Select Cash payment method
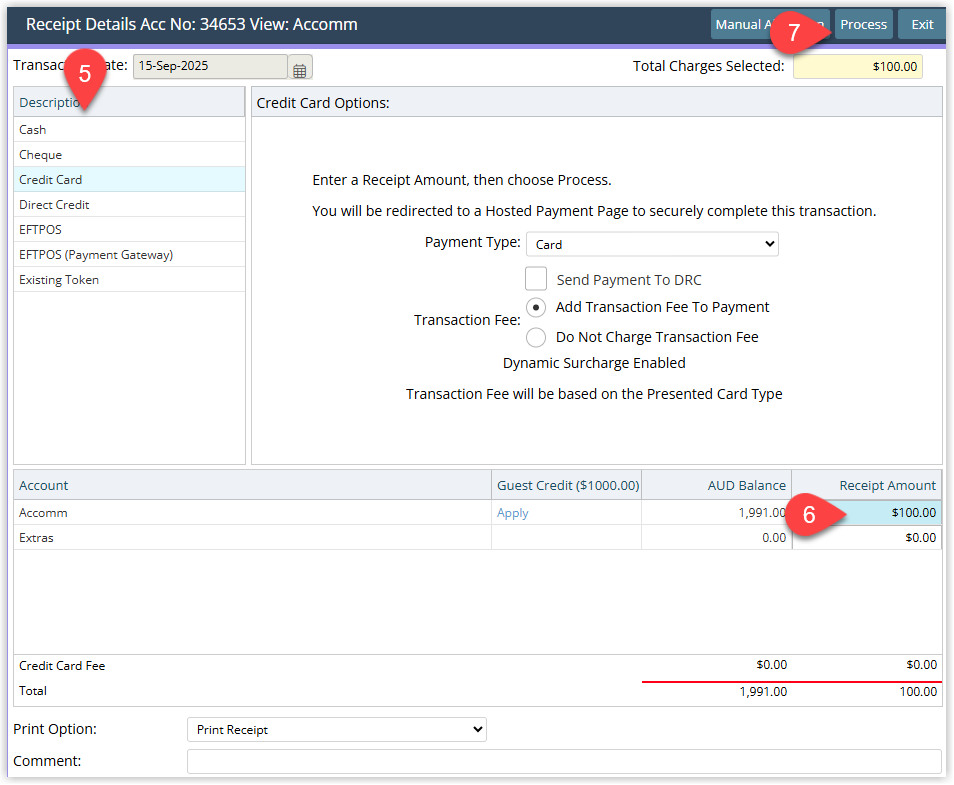The height and width of the screenshot is (785, 954). pos(130,130)
